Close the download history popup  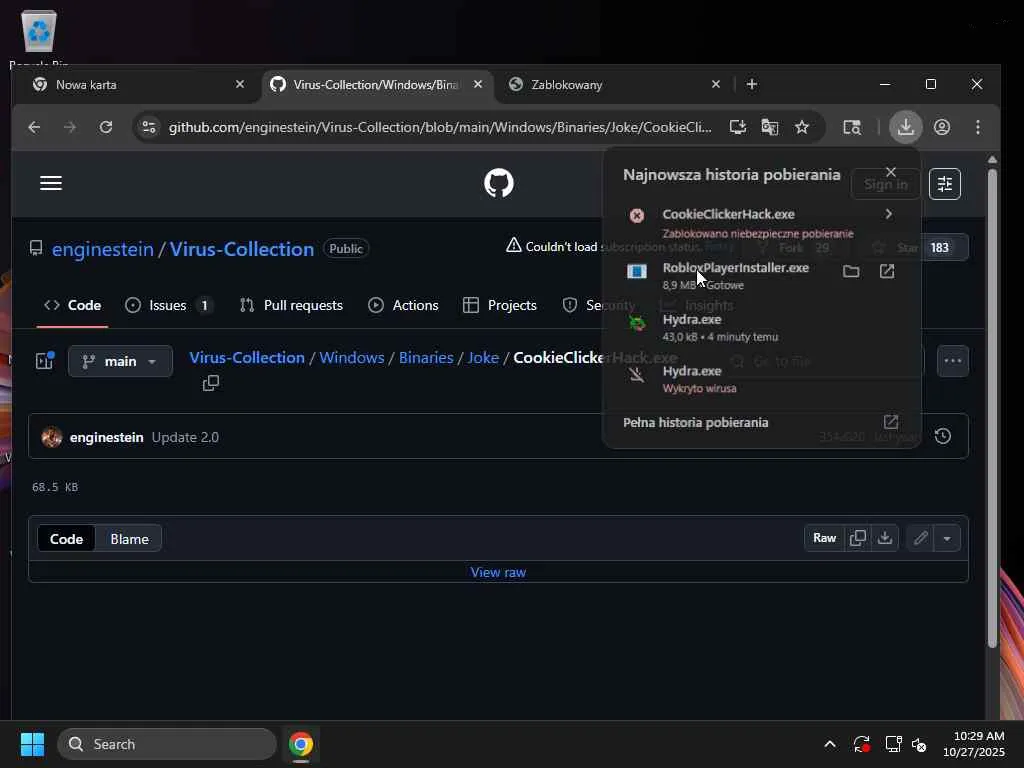pos(891,172)
